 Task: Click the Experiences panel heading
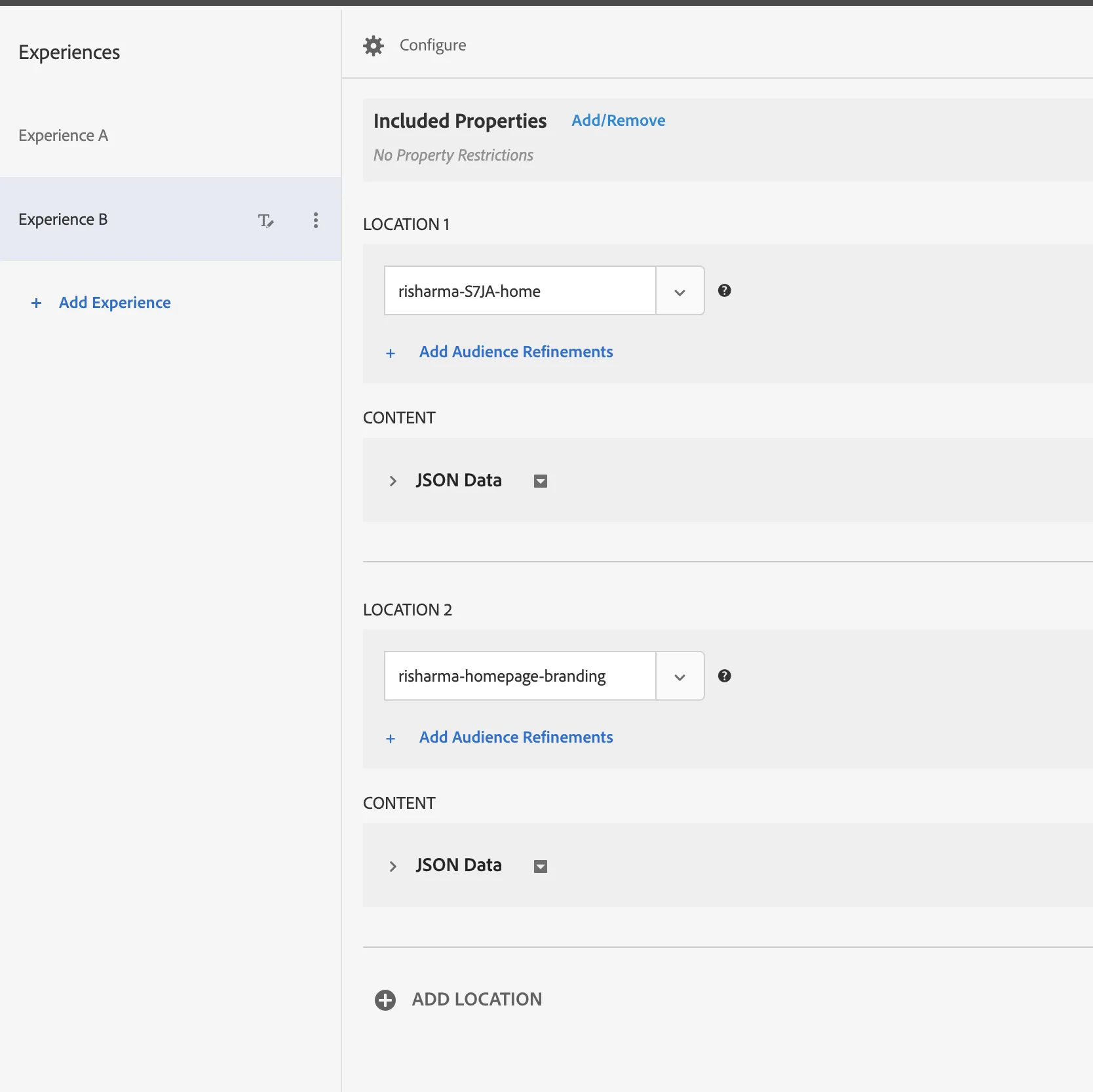pos(69,52)
